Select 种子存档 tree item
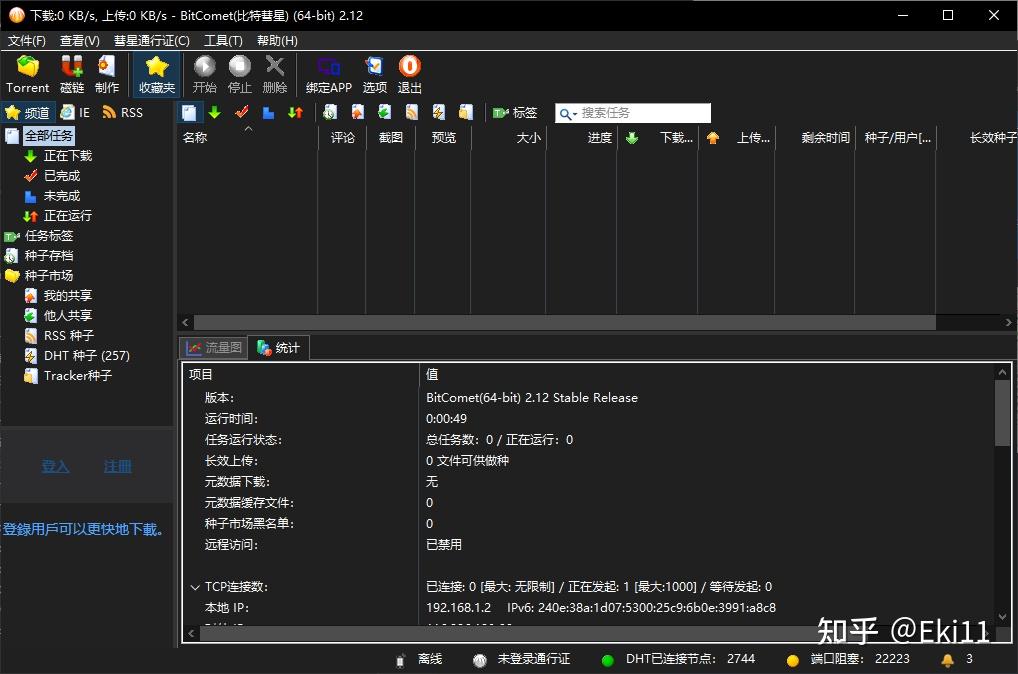The image size is (1018, 674). coord(49,256)
